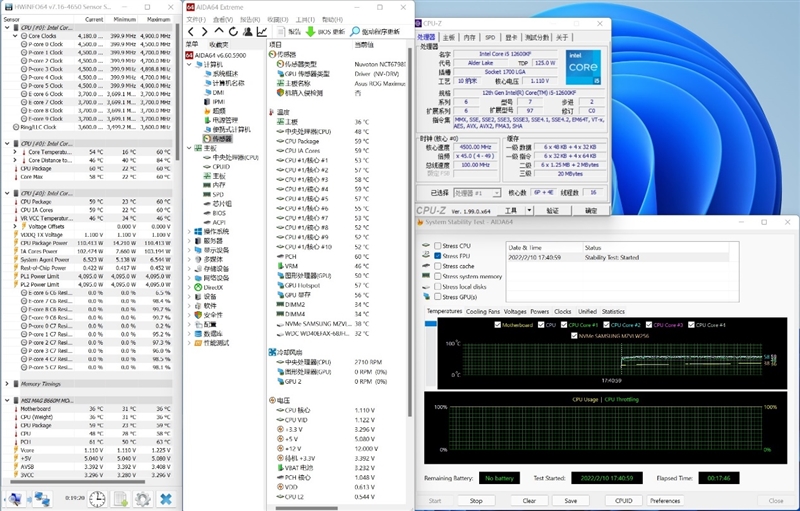Click HWiNFO network computers icon
800x511 pixels.
click(x=42, y=499)
